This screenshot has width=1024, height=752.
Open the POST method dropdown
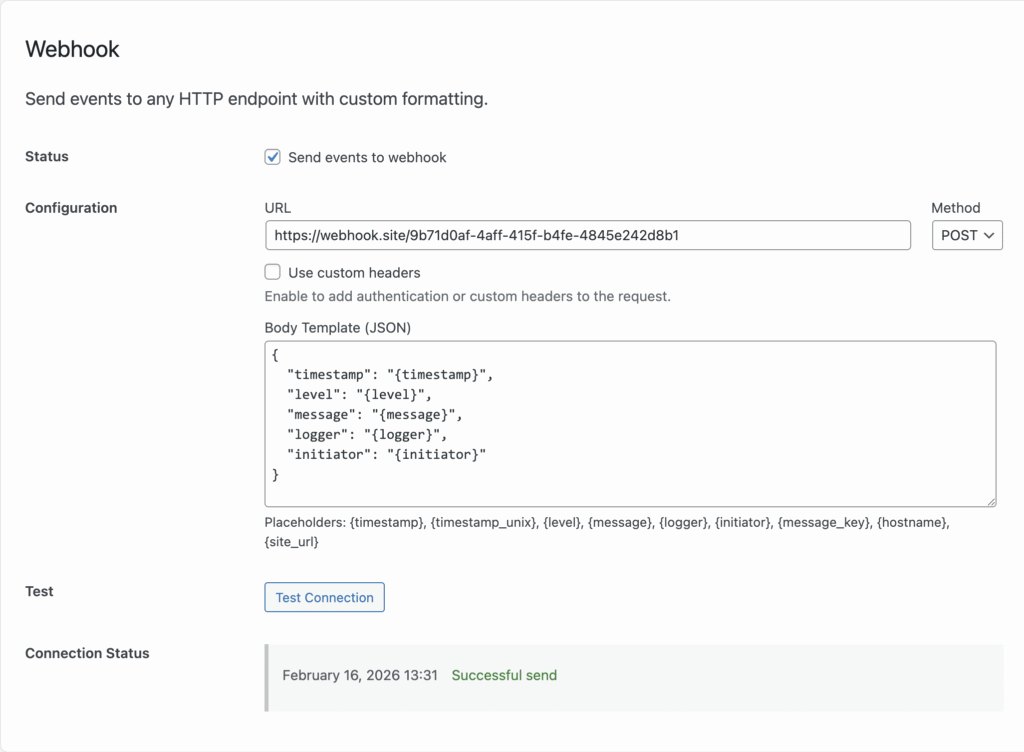pyautogui.click(x=966, y=235)
